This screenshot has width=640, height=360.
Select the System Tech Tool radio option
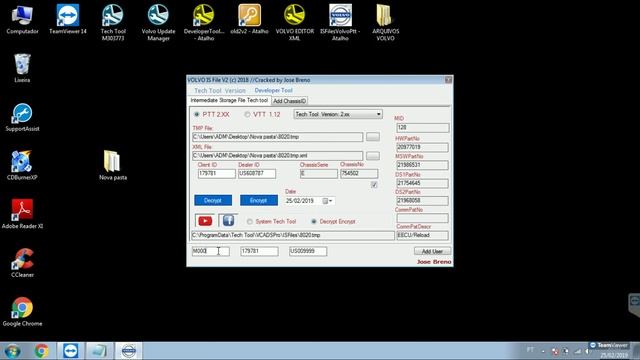(249, 221)
